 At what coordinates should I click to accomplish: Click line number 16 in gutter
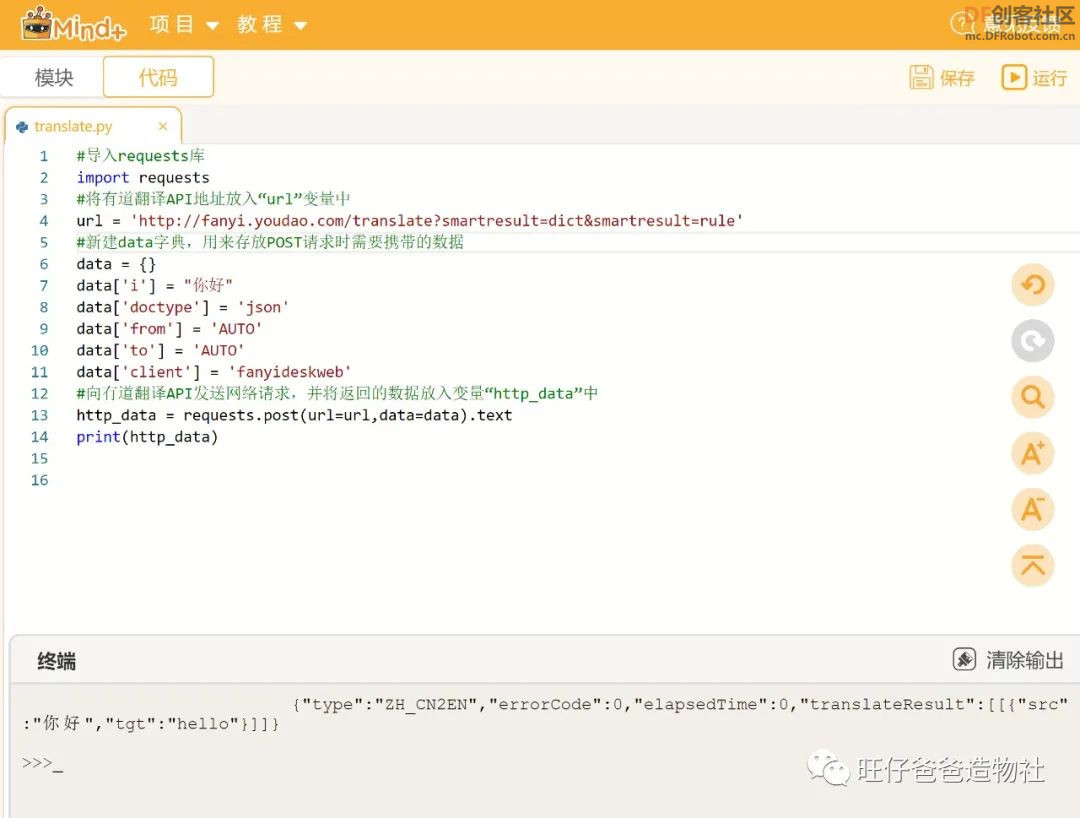(x=39, y=481)
